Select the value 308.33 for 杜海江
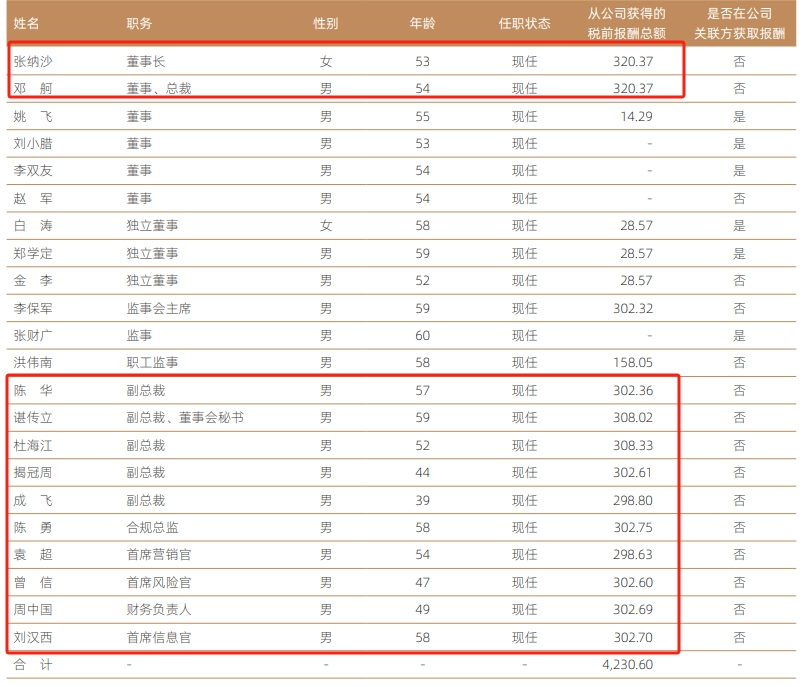Screen dimensions: 807x687 [x=633, y=445]
